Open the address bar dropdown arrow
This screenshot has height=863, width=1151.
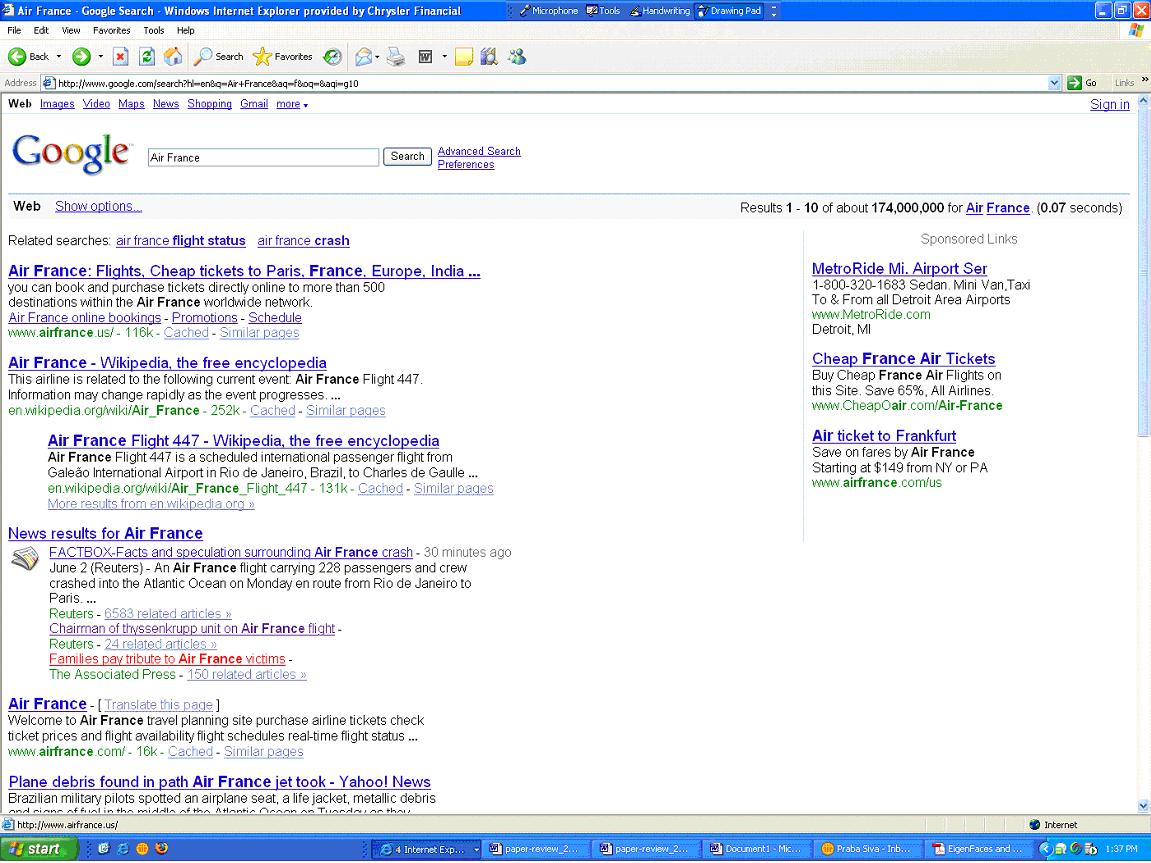pyautogui.click(x=1054, y=83)
